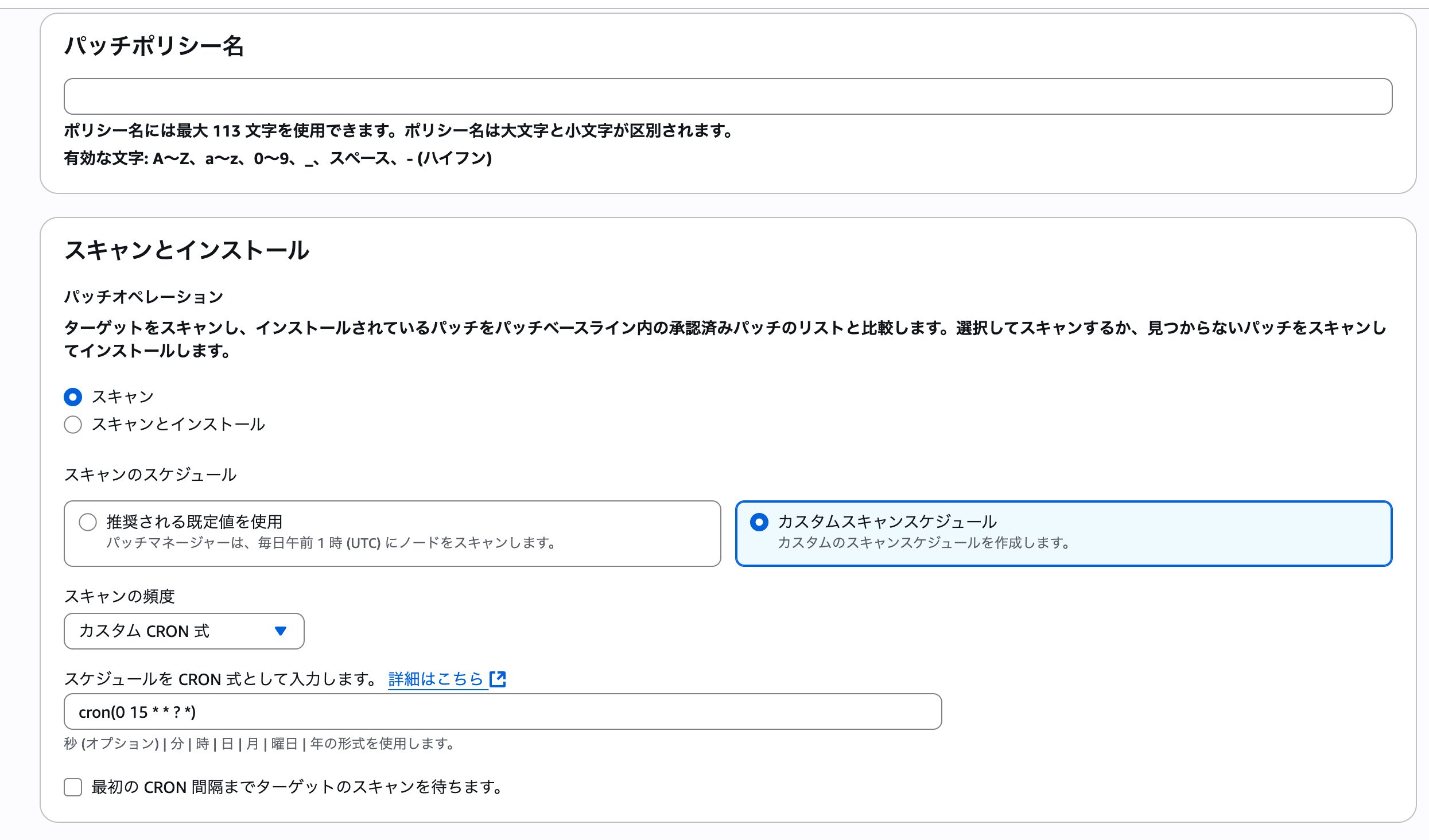Click the スキャン option label text
The image size is (1429, 840).
[123, 397]
